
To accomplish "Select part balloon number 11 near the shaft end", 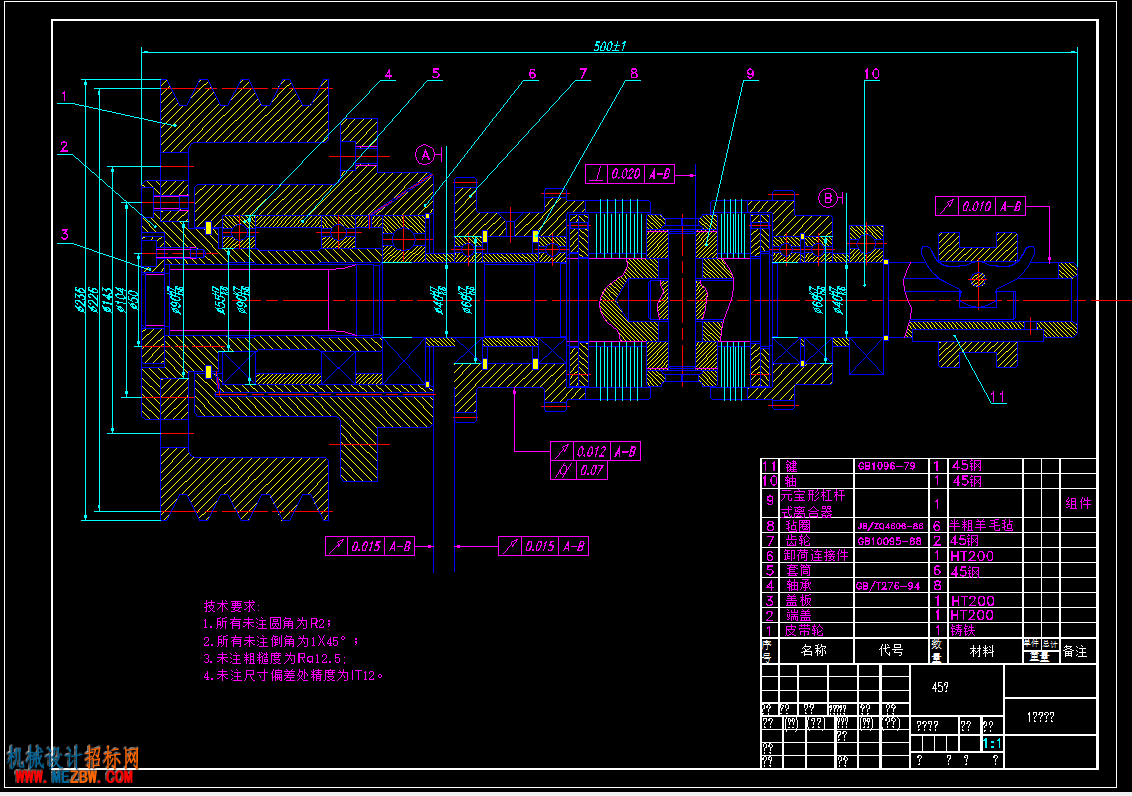I will point(997,398).
